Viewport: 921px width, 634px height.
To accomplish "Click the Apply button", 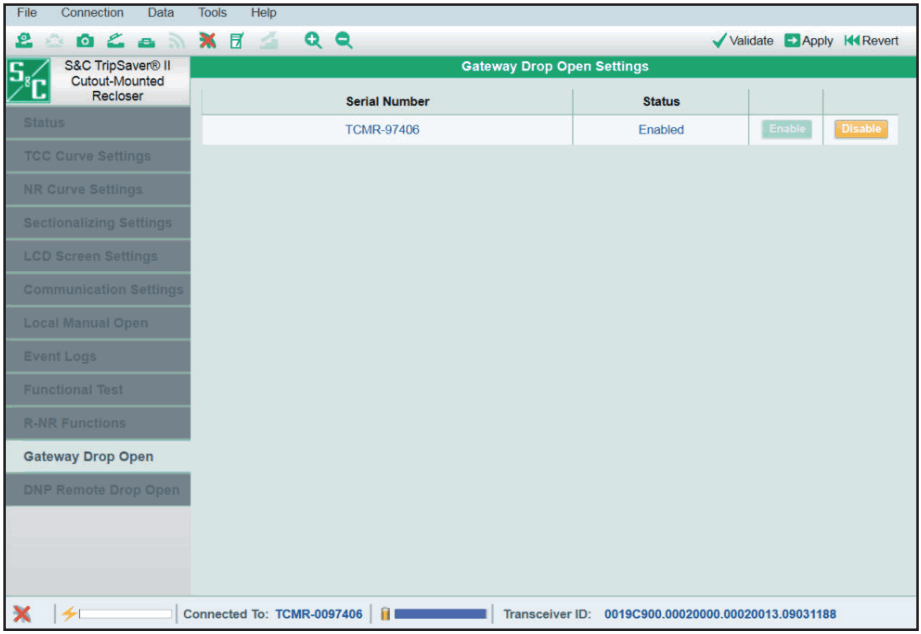I will point(809,41).
